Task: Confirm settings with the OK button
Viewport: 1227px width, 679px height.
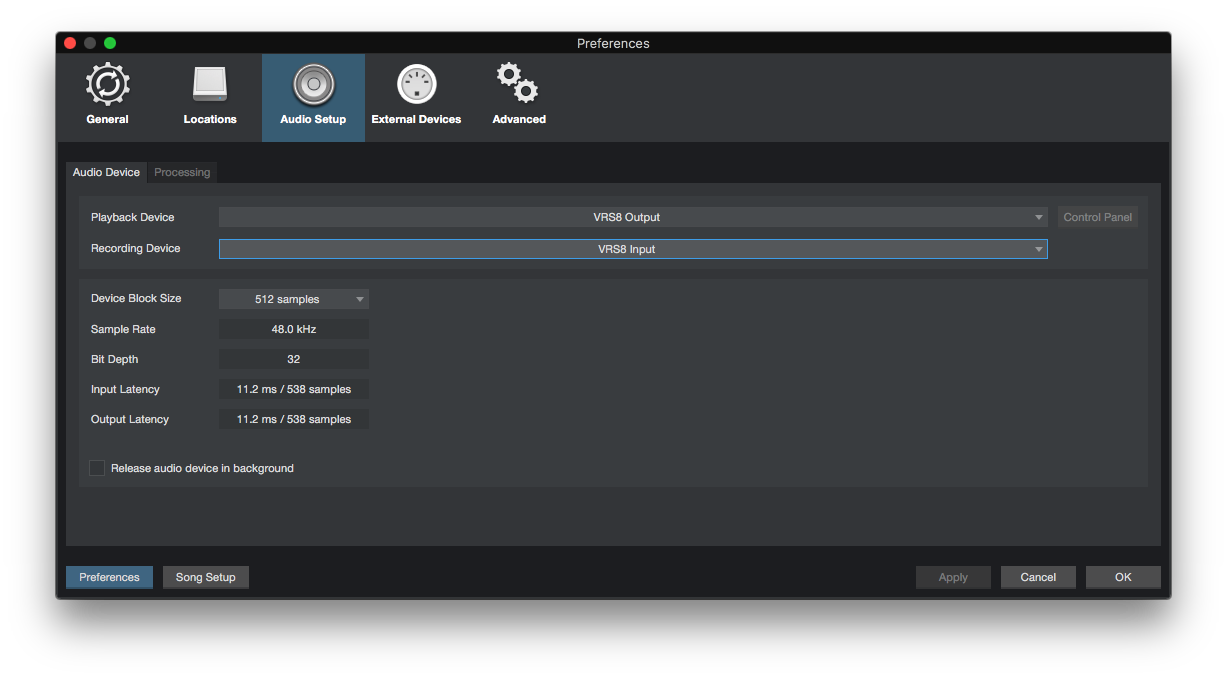Action: (1123, 577)
